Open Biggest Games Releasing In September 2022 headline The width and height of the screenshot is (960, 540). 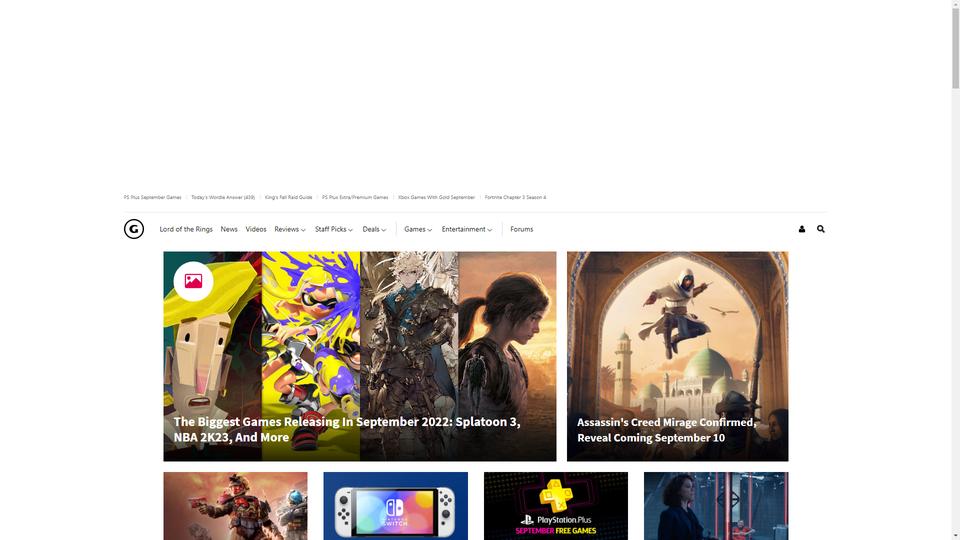[347, 429]
